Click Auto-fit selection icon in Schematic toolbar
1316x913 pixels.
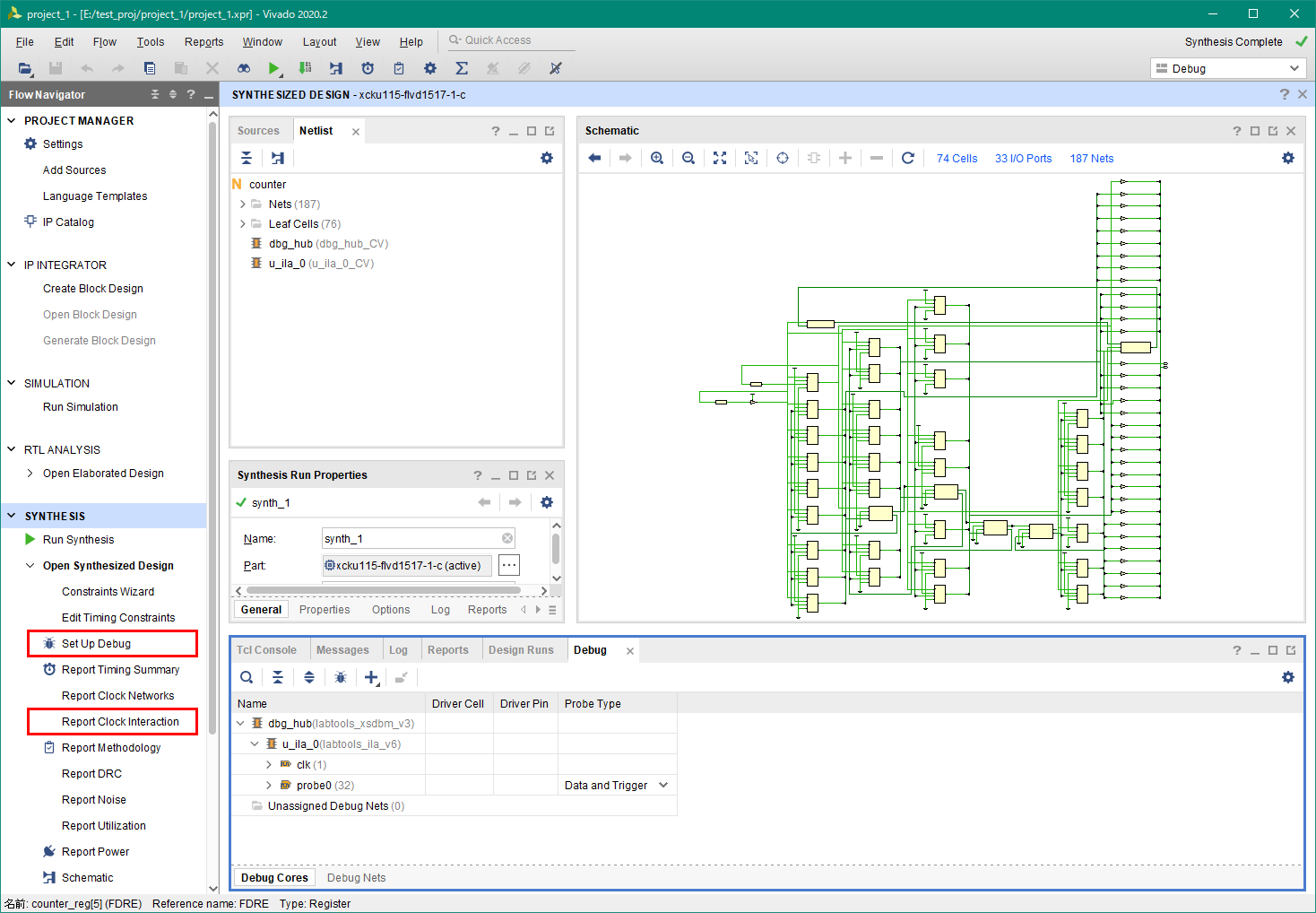tap(751, 158)
